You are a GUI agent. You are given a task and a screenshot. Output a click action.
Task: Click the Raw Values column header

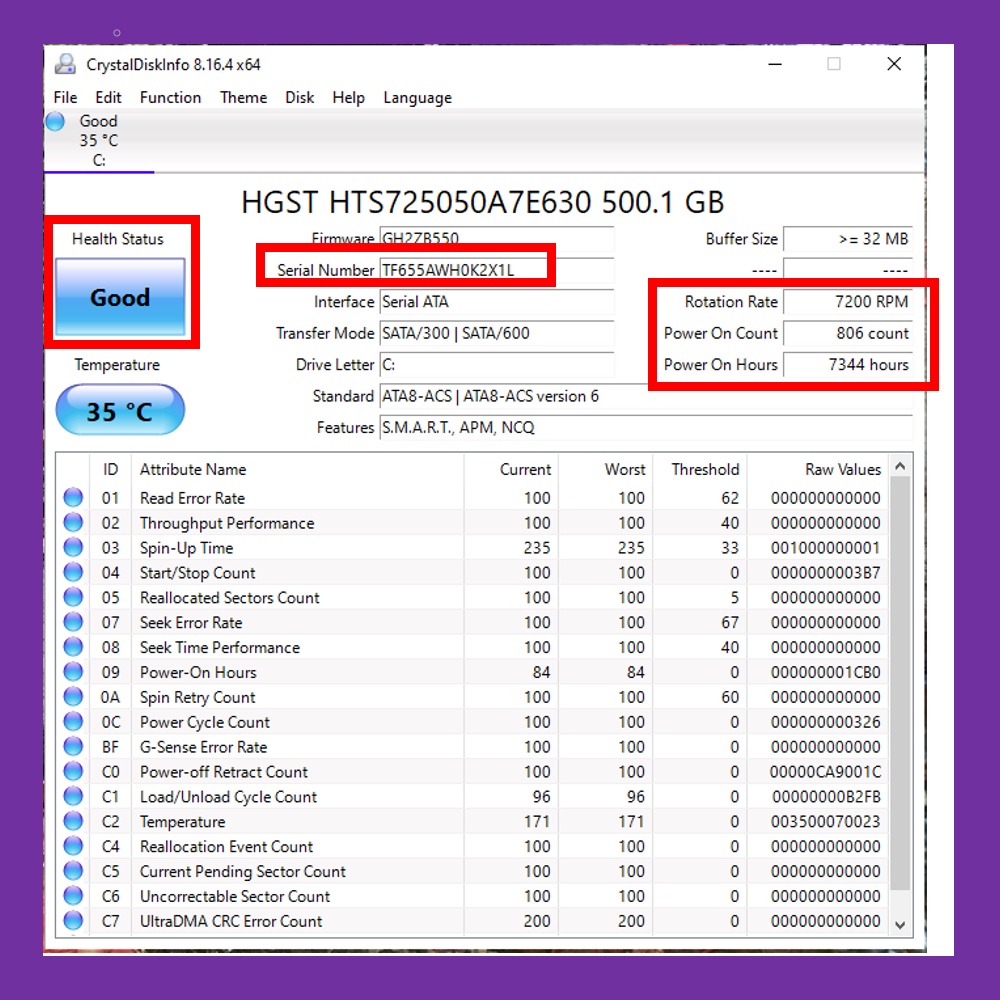click(x=843, y=469)
